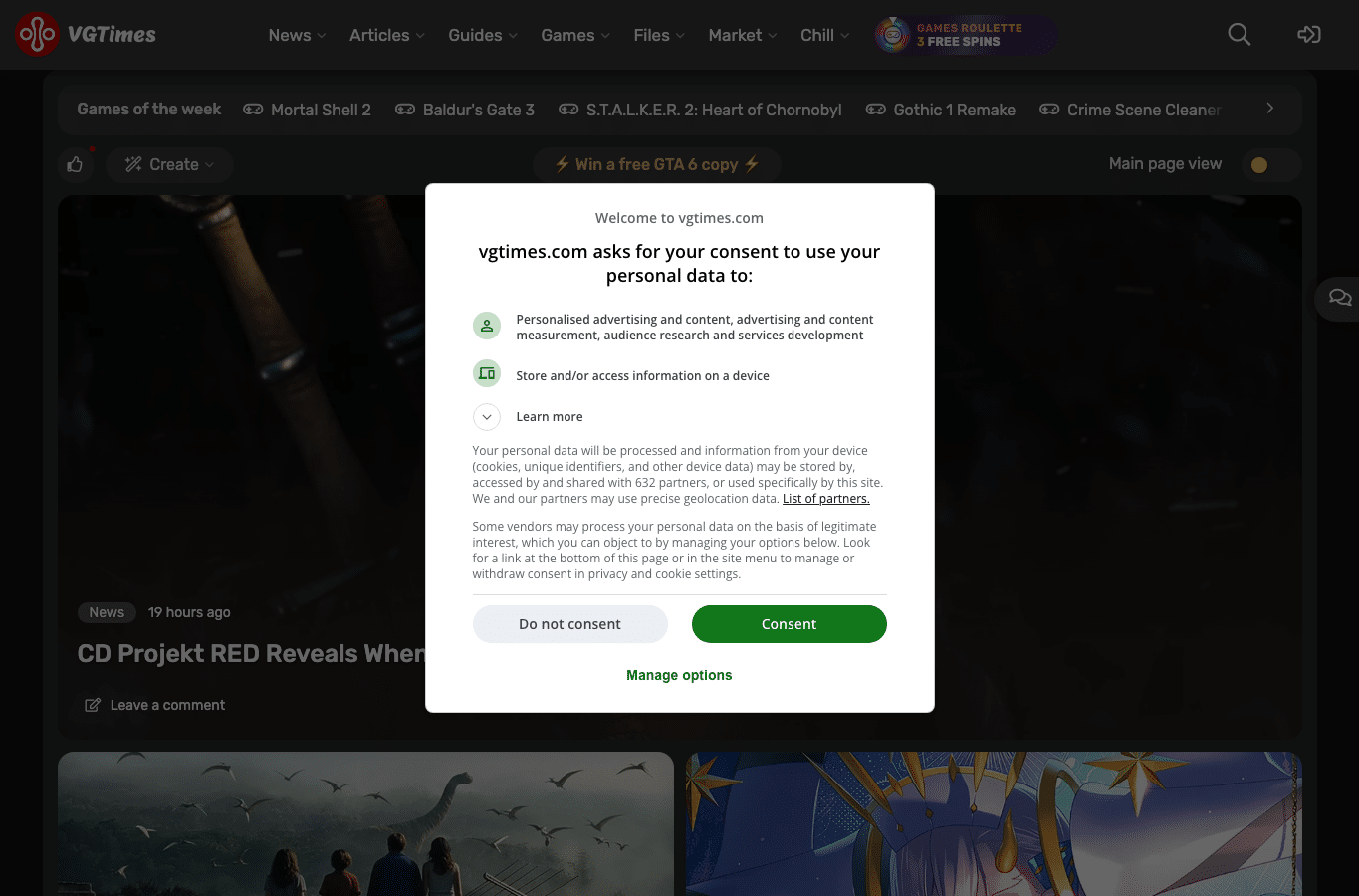The image size is (1359, 896).
Task: Open the Market dropdown menu
Action: (x=743, y=35)
